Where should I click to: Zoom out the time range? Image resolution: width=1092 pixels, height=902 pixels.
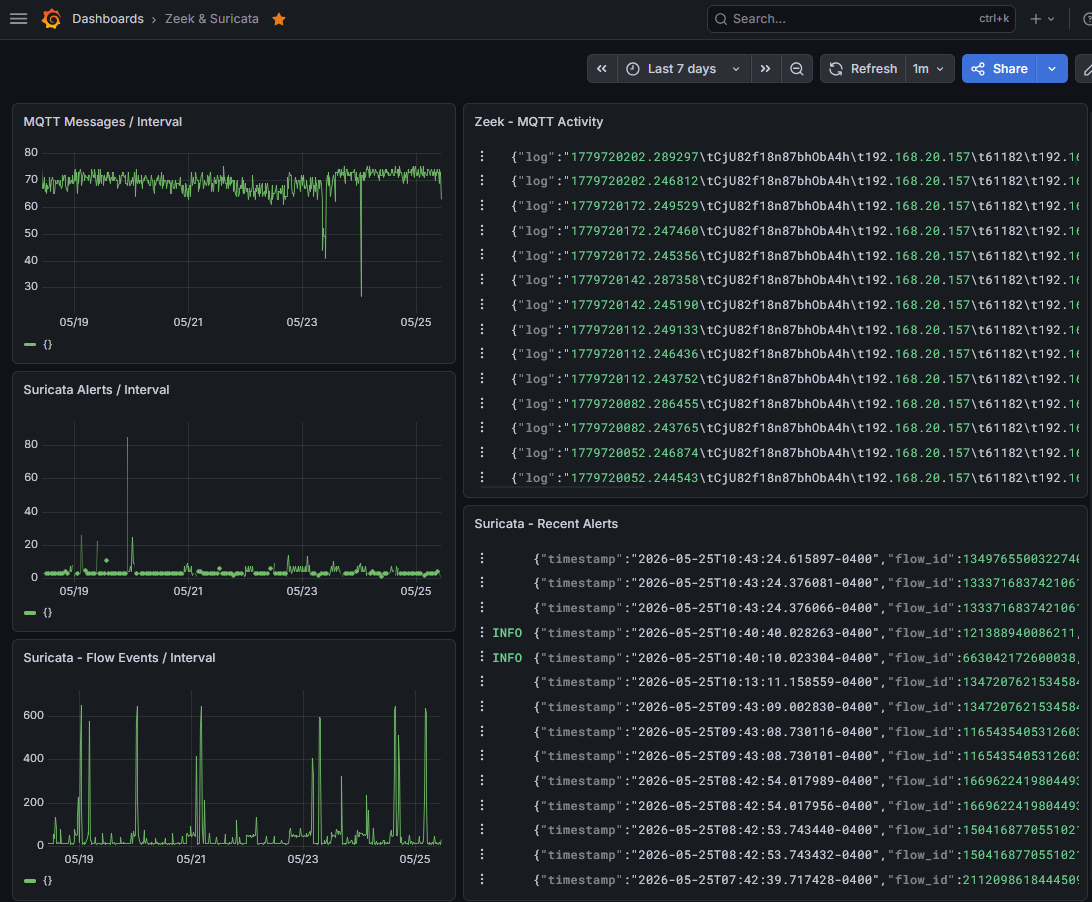[797, 68]
